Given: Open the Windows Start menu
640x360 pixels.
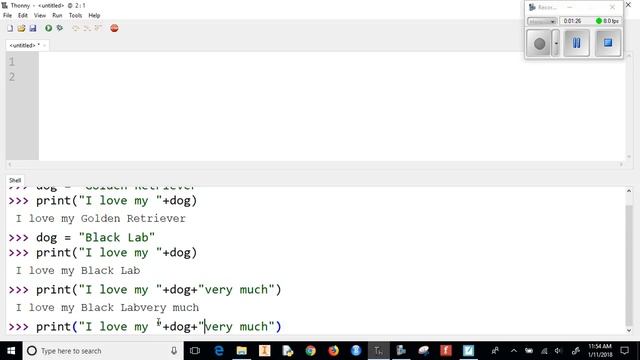Looking at the screenshot, I should (11, 351).
